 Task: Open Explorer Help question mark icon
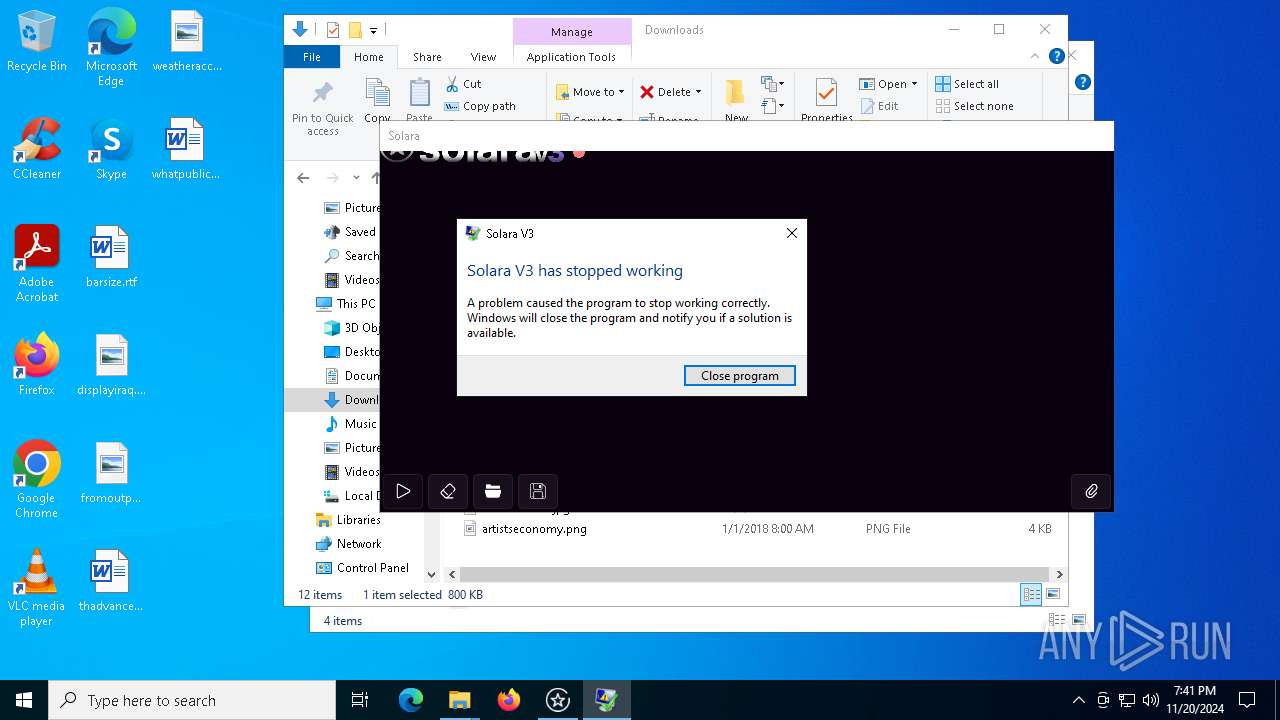pyautogui.click(x=1056, y=57)
